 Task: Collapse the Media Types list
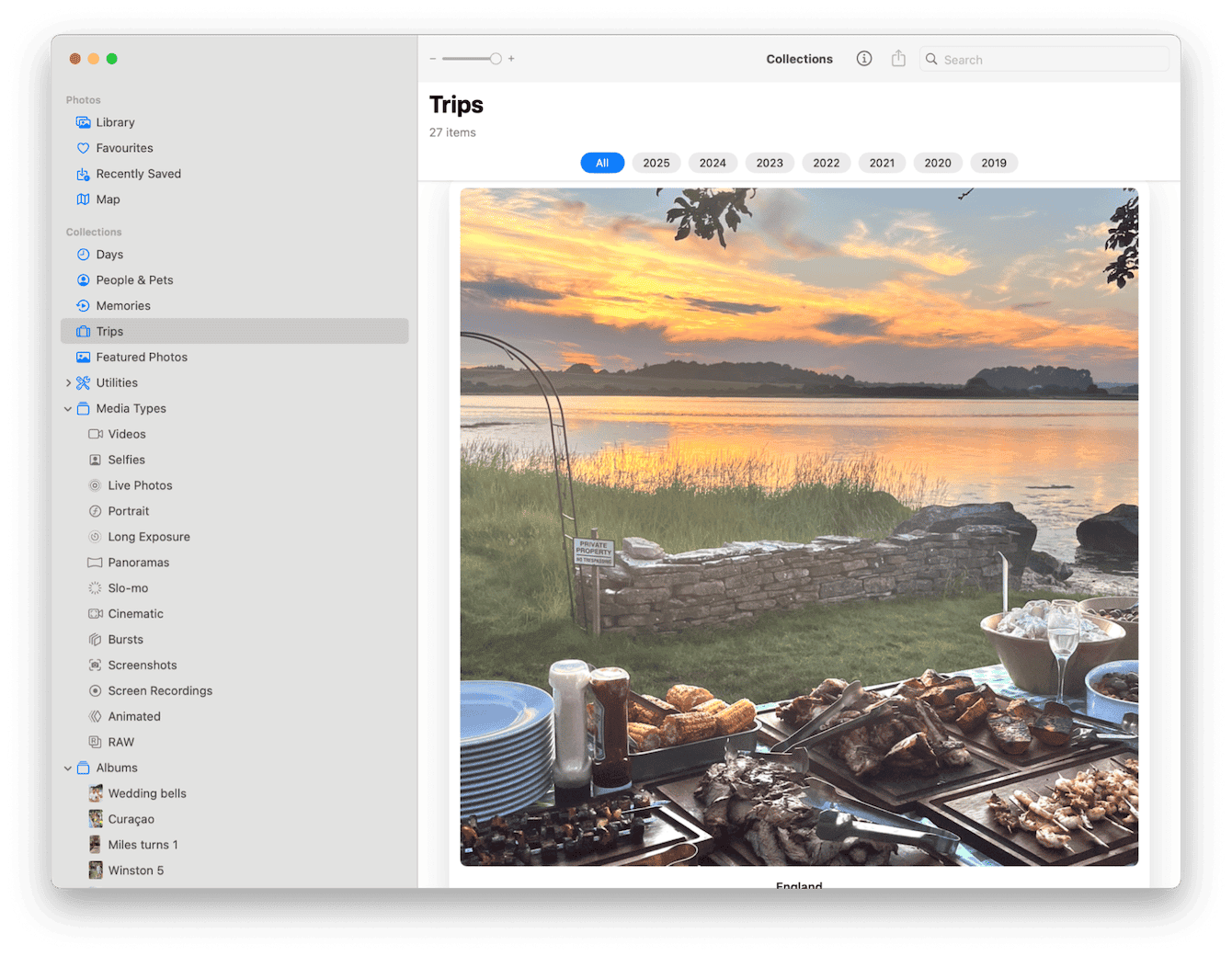tap(68, 408)
